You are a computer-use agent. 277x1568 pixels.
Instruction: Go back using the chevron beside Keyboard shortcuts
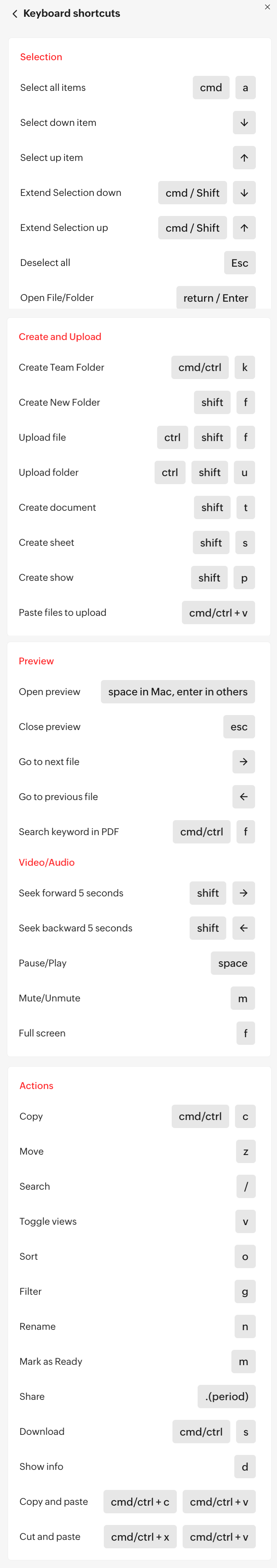click(x=15, y=13)
